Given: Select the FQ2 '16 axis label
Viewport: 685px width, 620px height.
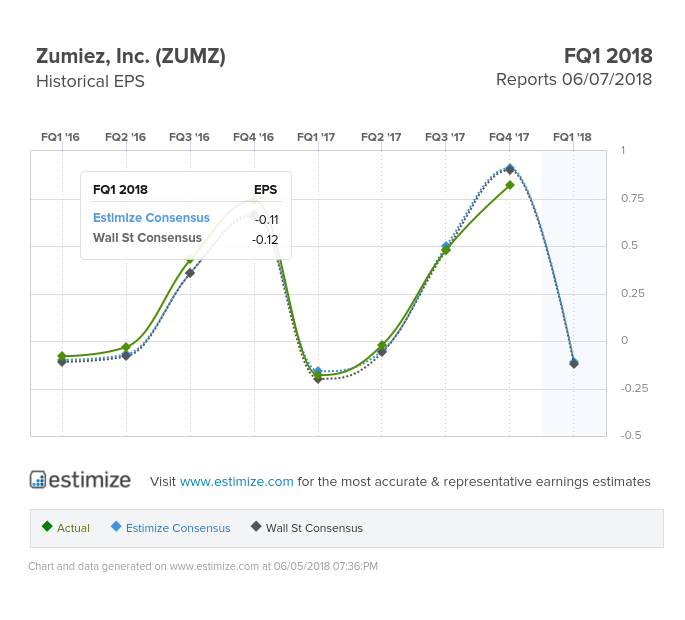Looking at the screenshot, I should (125, 137).
